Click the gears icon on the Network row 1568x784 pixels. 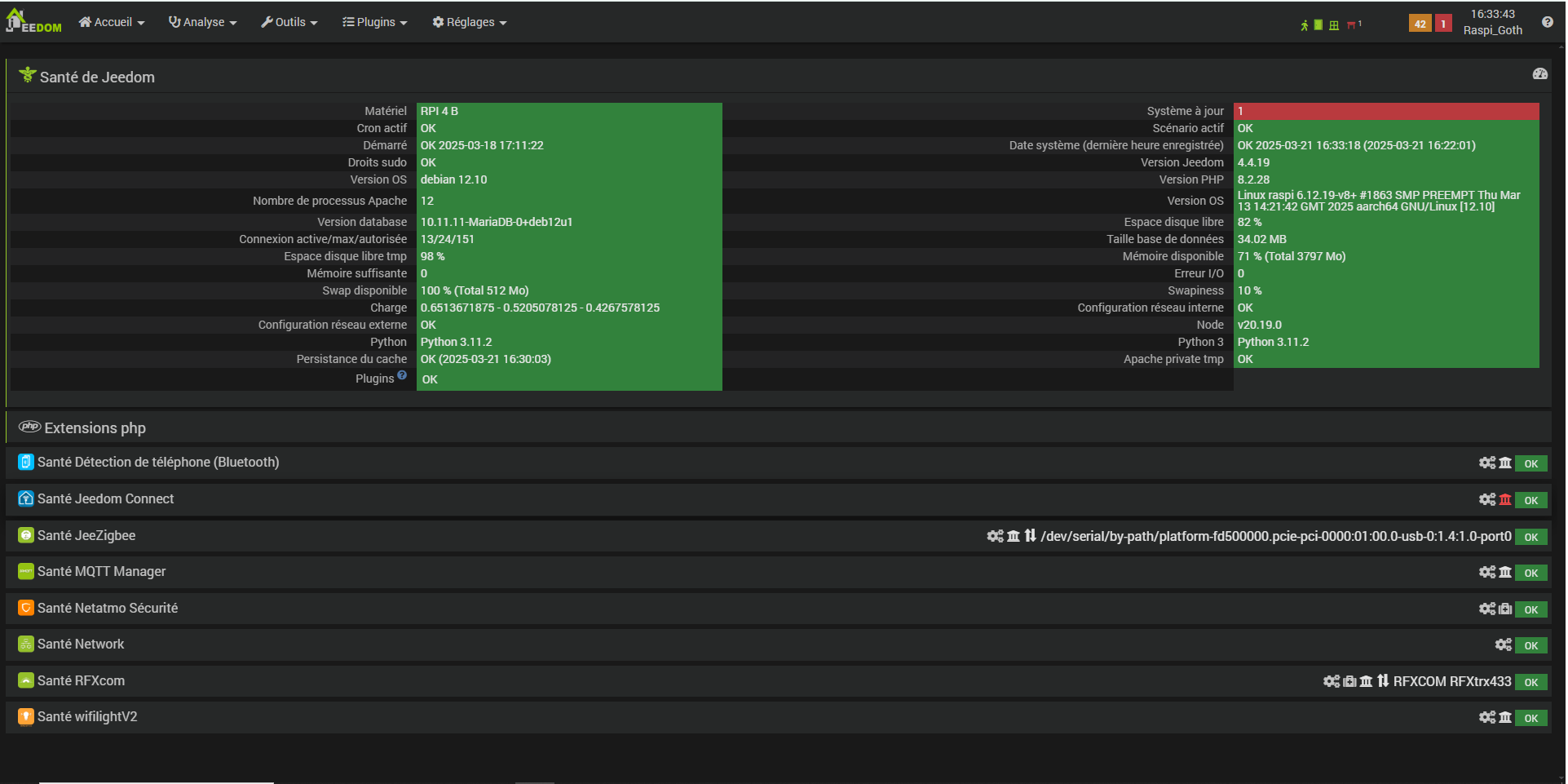[x=1504, y=645]
